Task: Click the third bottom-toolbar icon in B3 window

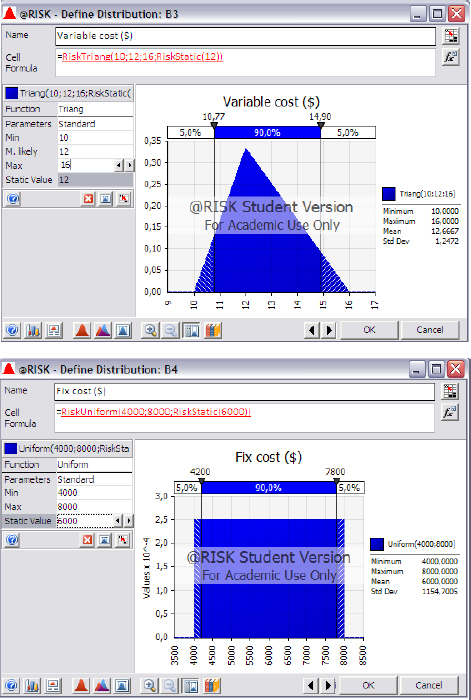Action: click(54, 330)
